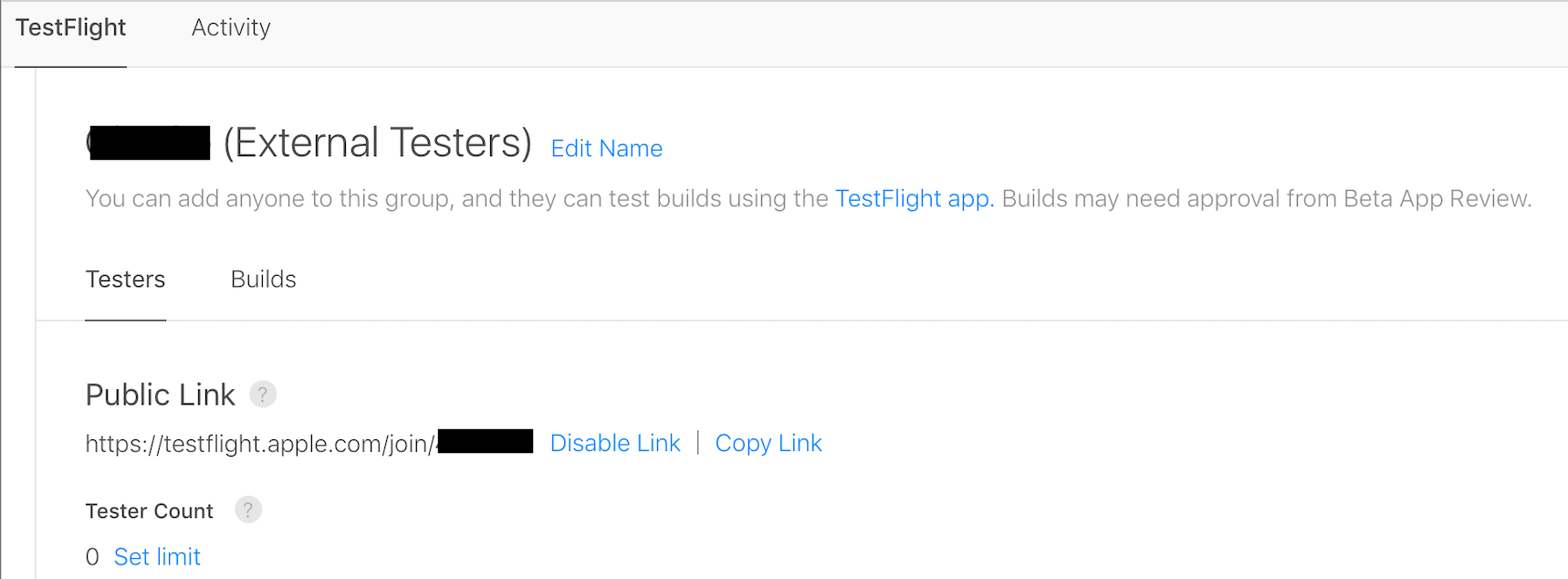Click the 'You can add anyone' description

point(456,199)
